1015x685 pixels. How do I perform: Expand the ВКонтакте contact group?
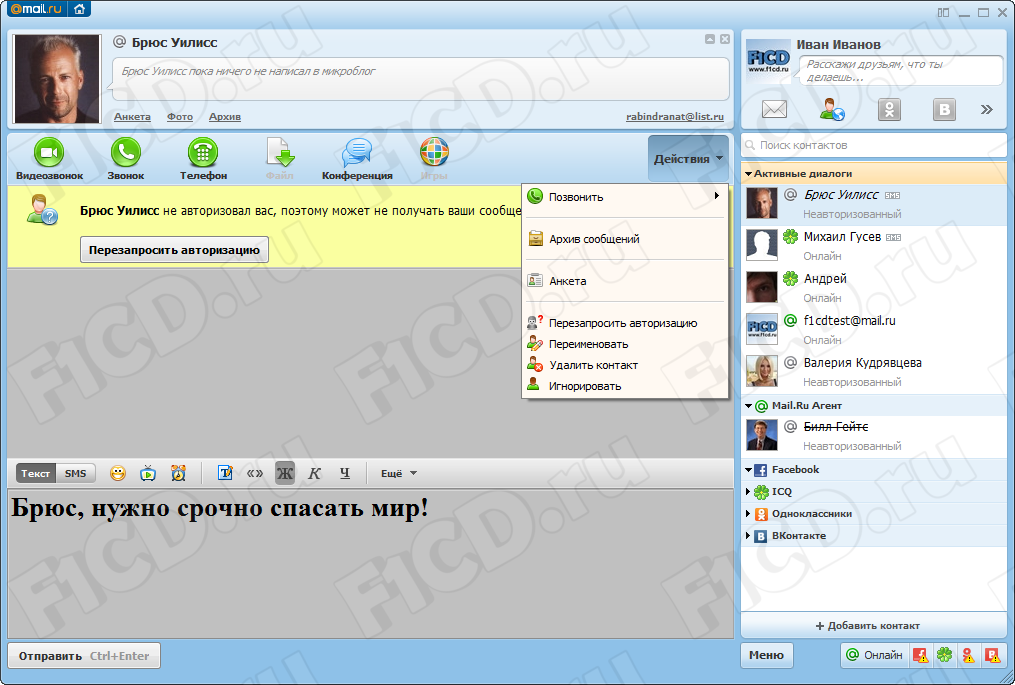tap(748, 536)
